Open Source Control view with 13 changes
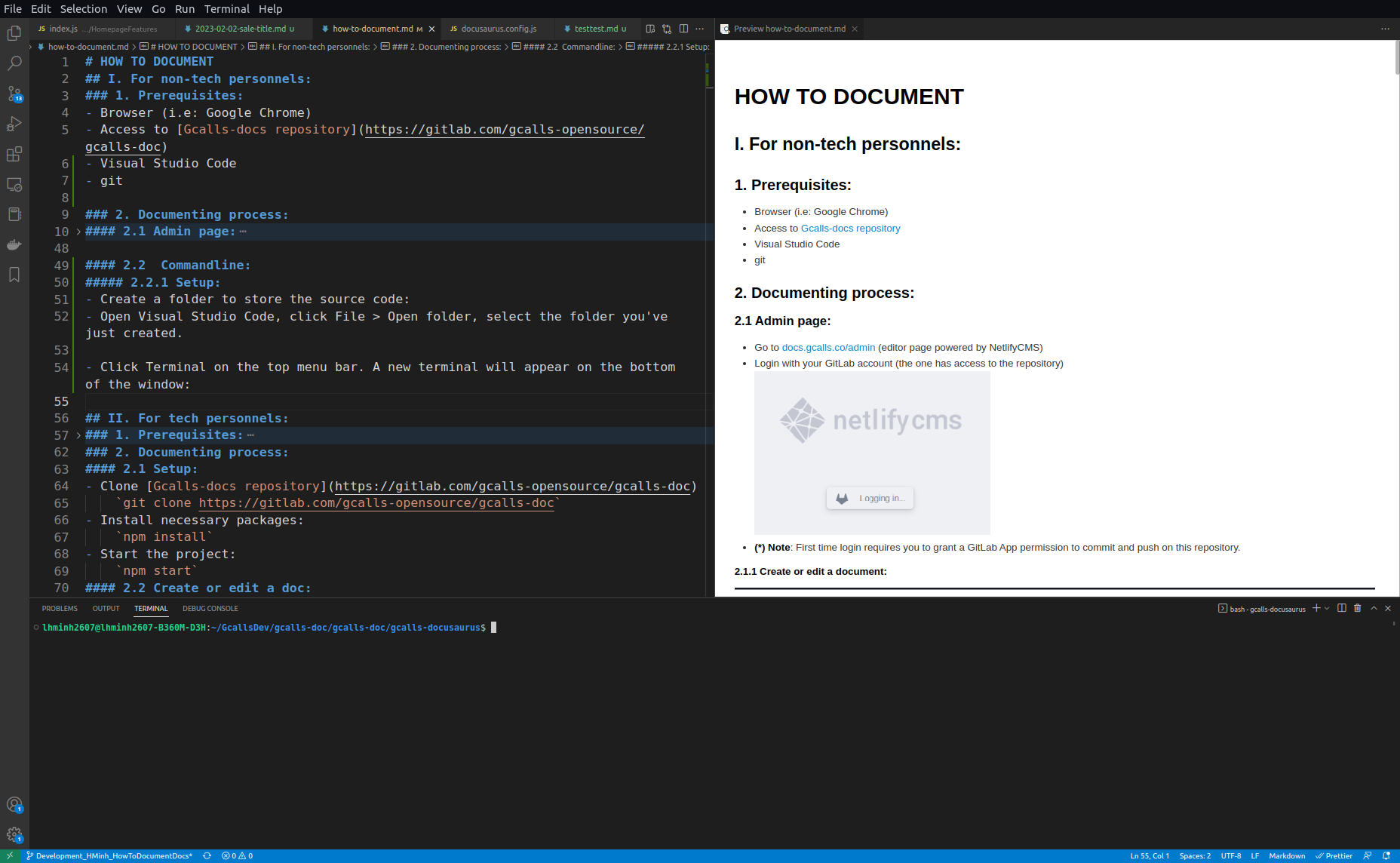Image resolution: width=1400 pixels, height=863 pixels. [x=14, y=94]
